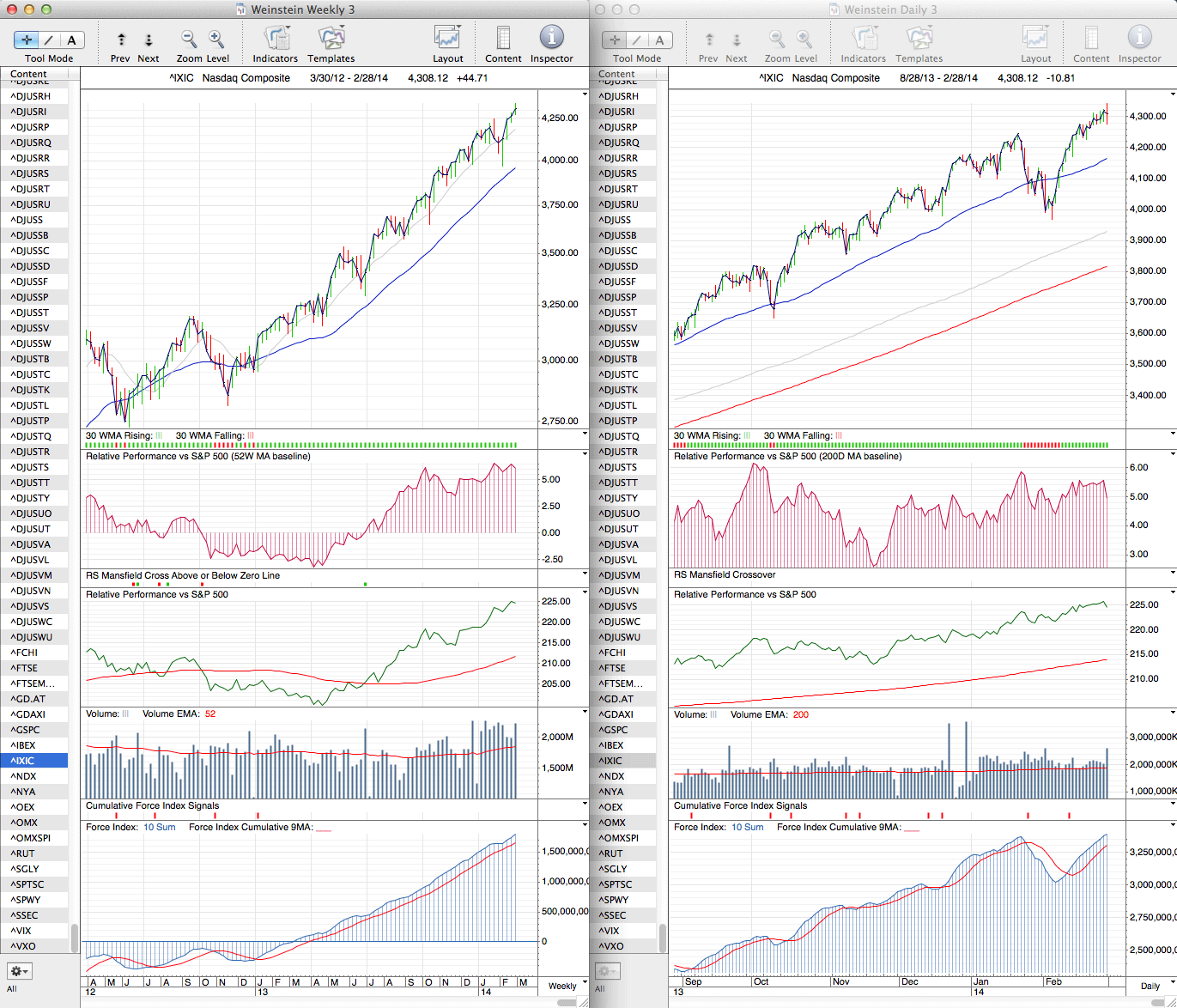Select ^SPTSC in the Daily symbol list
Image resolution: width=1177 pixels, height=1008 pixels.
pyautogui.click(x=622, y=884)
